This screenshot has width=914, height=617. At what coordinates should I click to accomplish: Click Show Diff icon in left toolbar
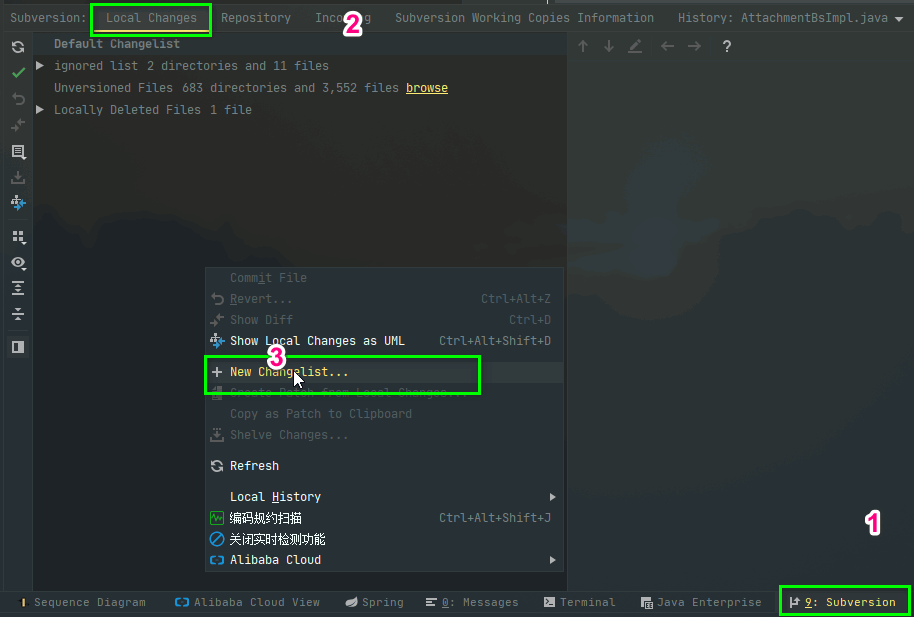[x=18, y=125]
